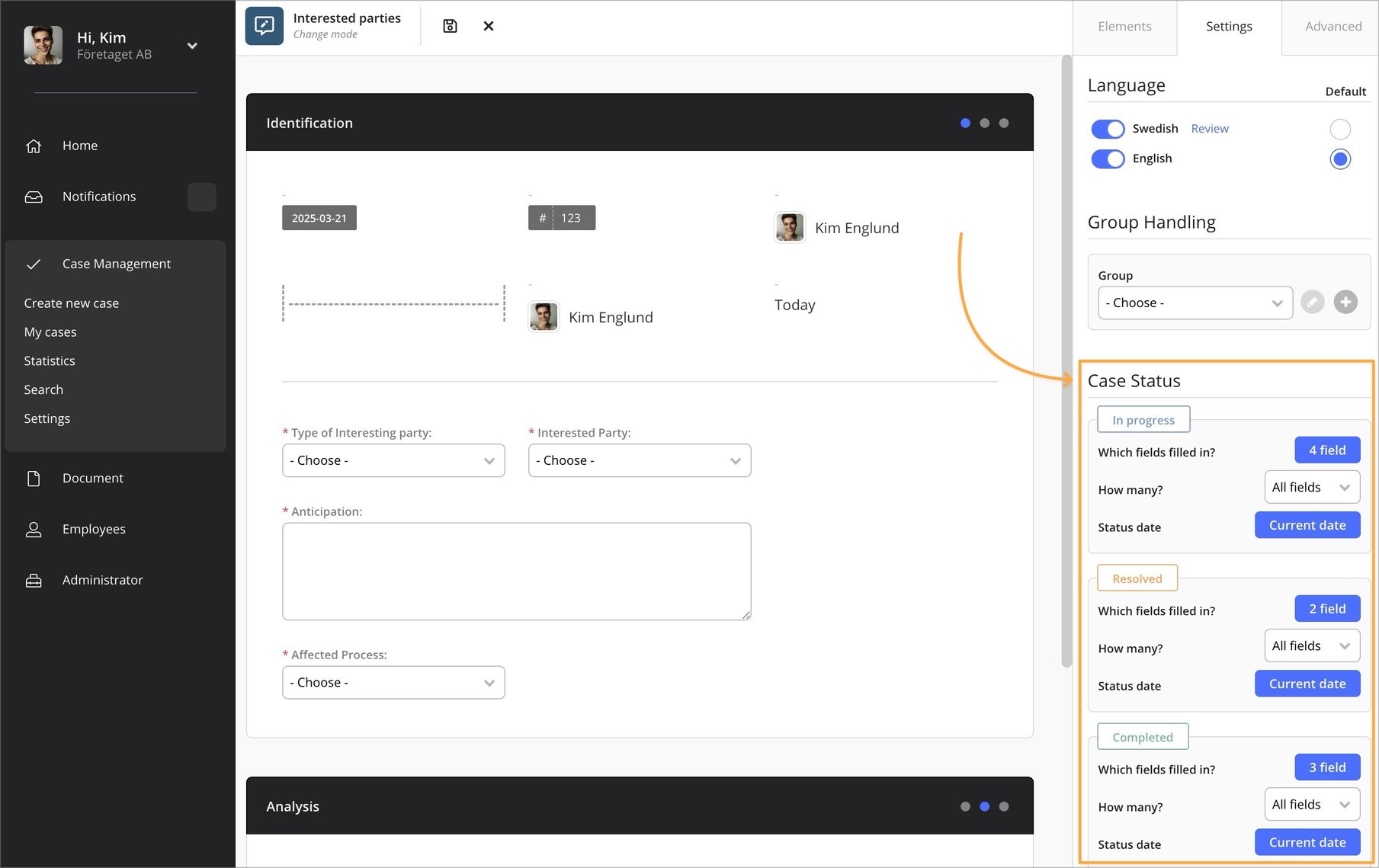
Task: Click the blue Analysis section dot
Action: pos(985,806)
